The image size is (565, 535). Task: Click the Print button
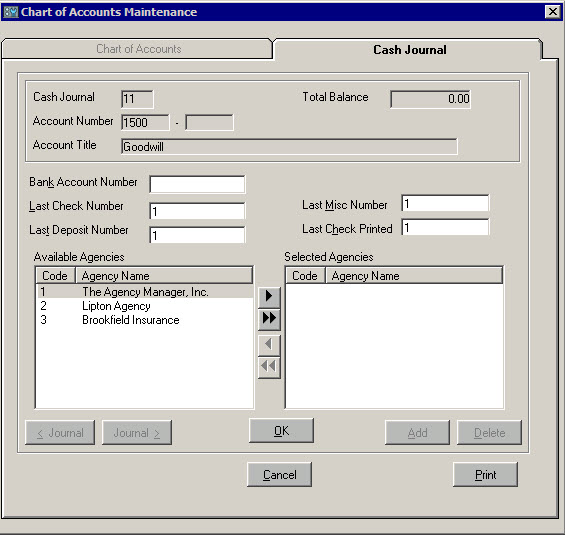(485, 474)
